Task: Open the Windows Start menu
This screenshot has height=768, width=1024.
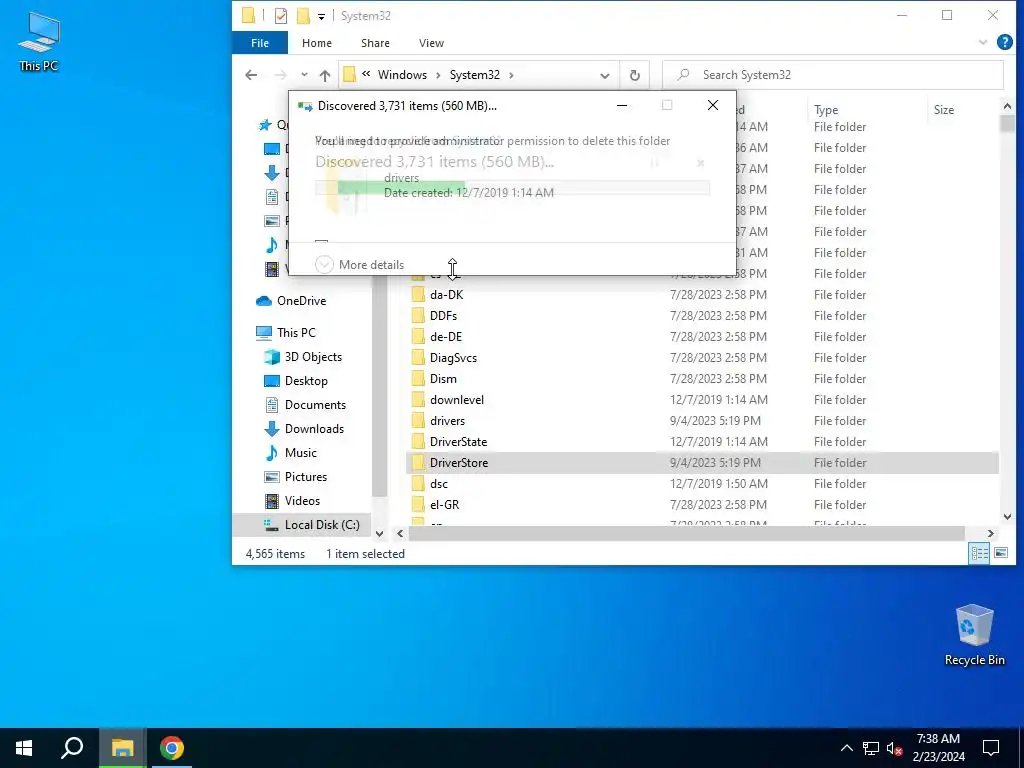Action: (24, 748)
